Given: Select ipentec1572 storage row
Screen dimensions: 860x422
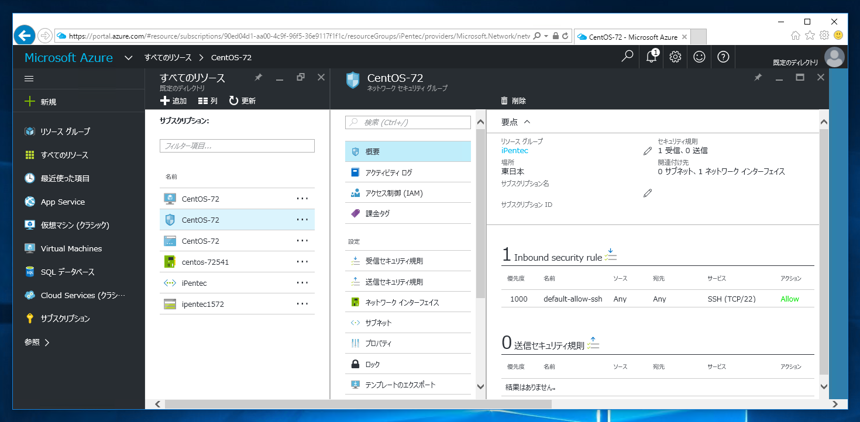Looking at the screenshot, I should coord(237,304).
